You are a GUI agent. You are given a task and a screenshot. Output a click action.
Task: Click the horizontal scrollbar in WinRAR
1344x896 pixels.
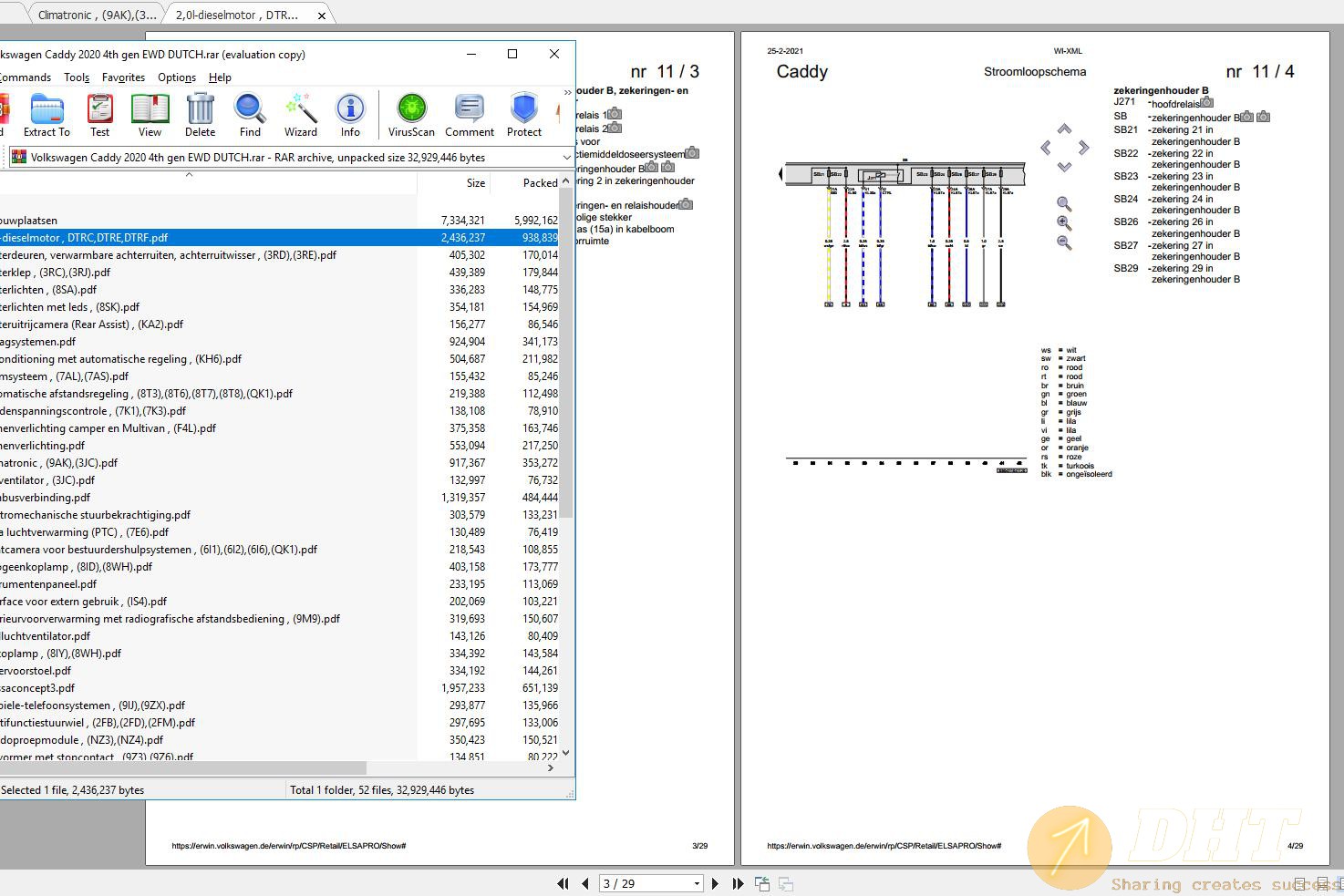[x=182, y=768]
